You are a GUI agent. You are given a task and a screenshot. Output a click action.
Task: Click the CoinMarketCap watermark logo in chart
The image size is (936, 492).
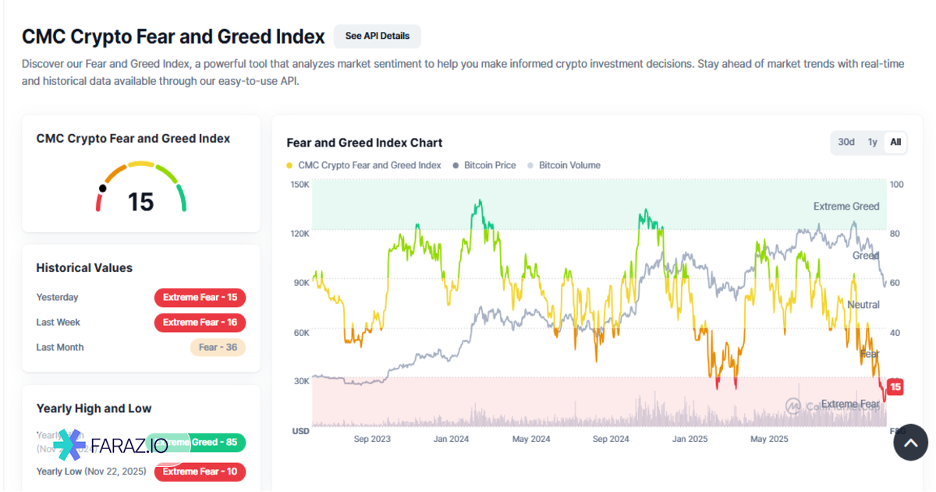[793, 405]
